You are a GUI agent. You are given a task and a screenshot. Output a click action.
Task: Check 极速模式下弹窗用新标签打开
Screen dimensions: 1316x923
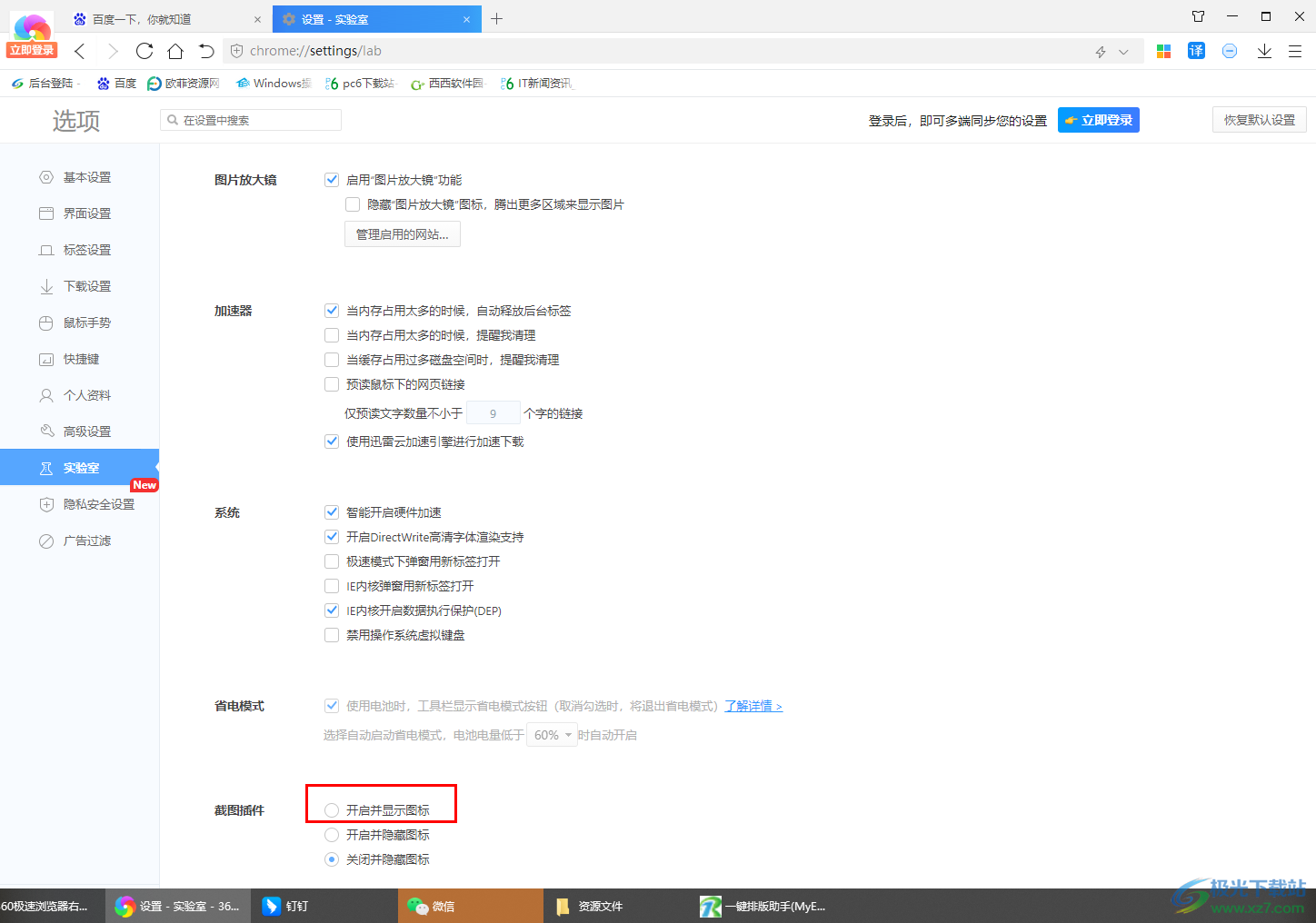pyautogui.click(x=332, y=561)
